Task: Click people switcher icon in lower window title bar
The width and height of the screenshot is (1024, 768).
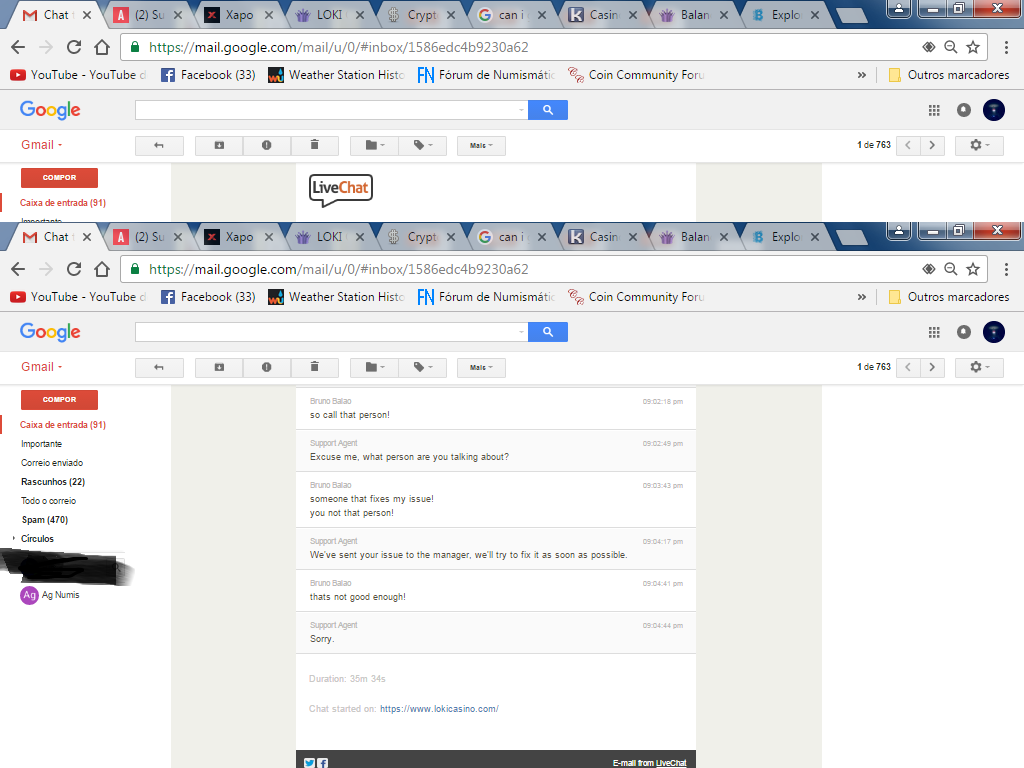Action: pos(899,231)
